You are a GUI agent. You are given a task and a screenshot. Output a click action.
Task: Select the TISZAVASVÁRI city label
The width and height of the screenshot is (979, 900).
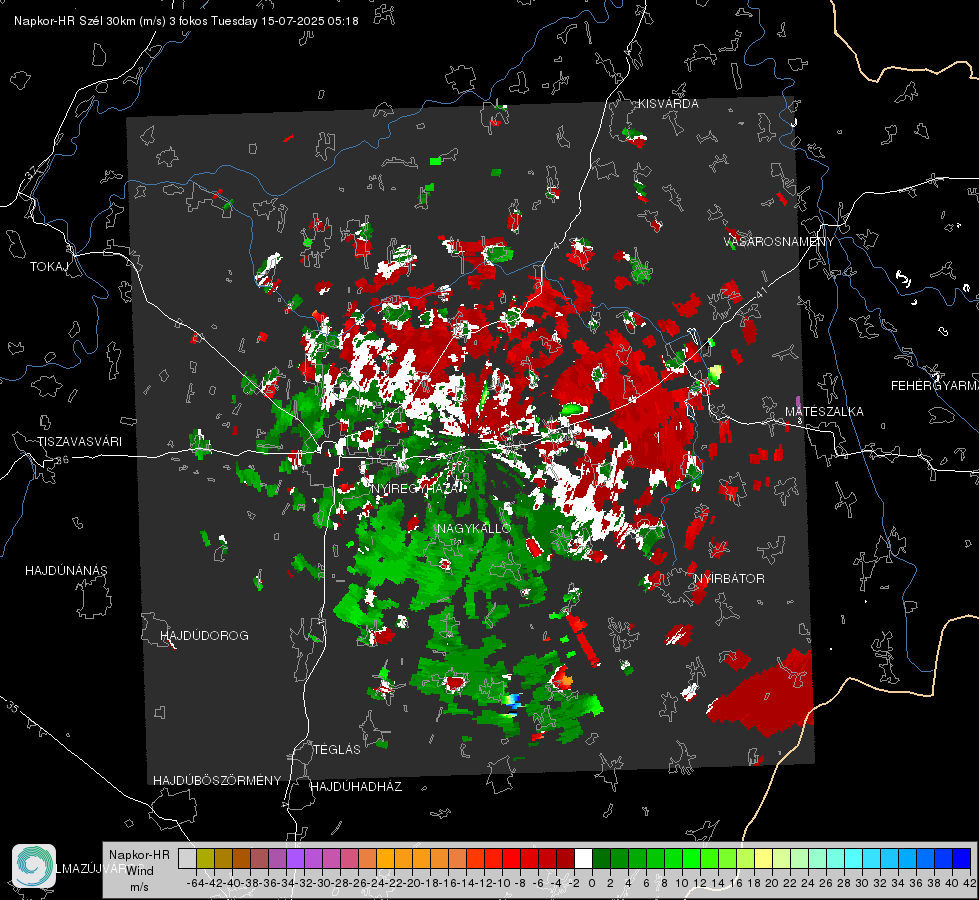79,442
